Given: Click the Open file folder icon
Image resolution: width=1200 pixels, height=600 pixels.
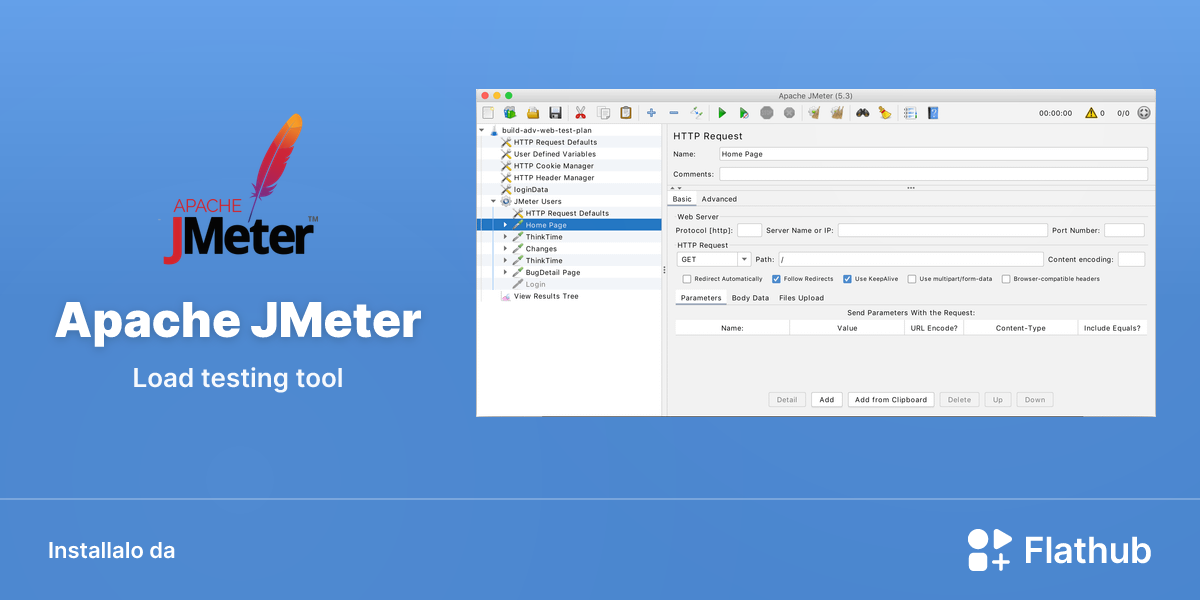Looking at the screenshot, I should (533, 113).
